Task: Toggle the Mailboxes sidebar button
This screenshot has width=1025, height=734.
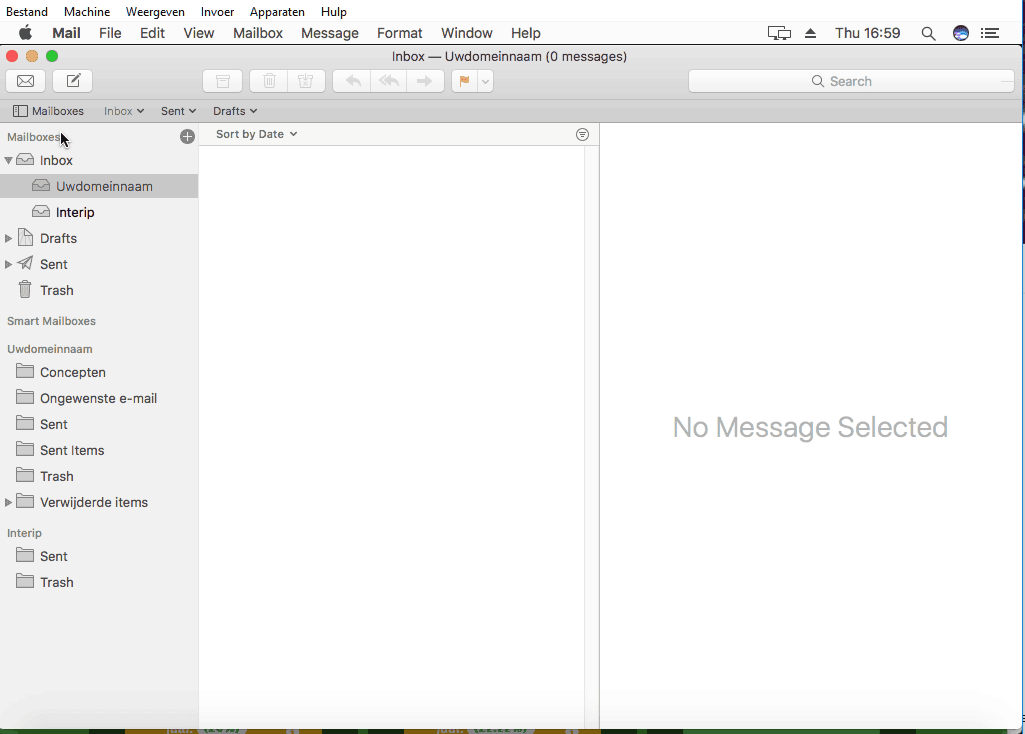Action: [x=48, y=111]
